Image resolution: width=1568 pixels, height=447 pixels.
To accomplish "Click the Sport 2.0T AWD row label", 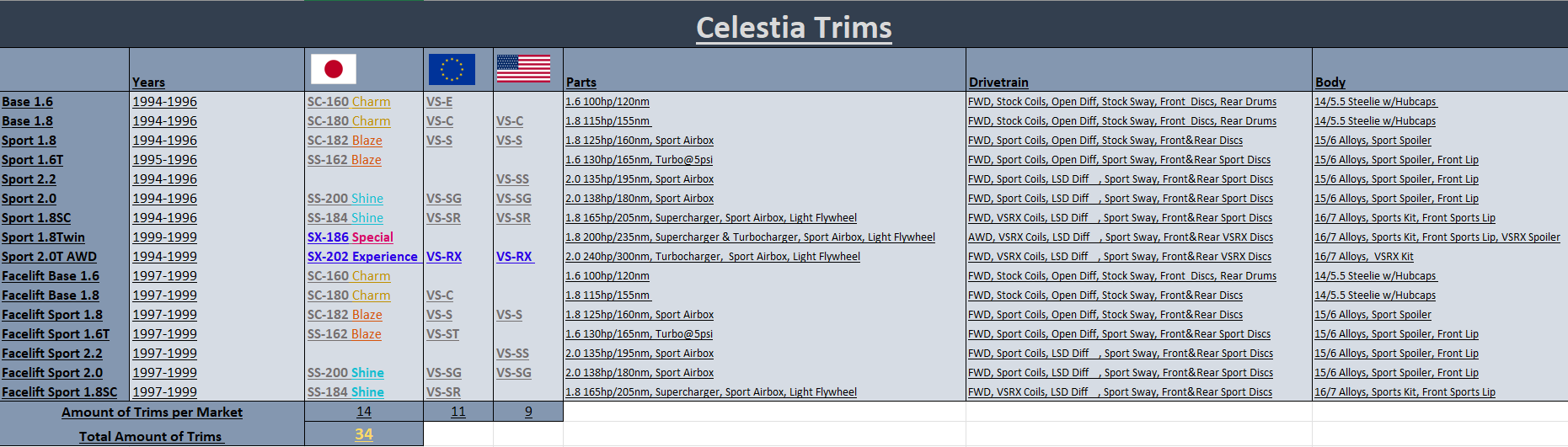I will [49, 257].
